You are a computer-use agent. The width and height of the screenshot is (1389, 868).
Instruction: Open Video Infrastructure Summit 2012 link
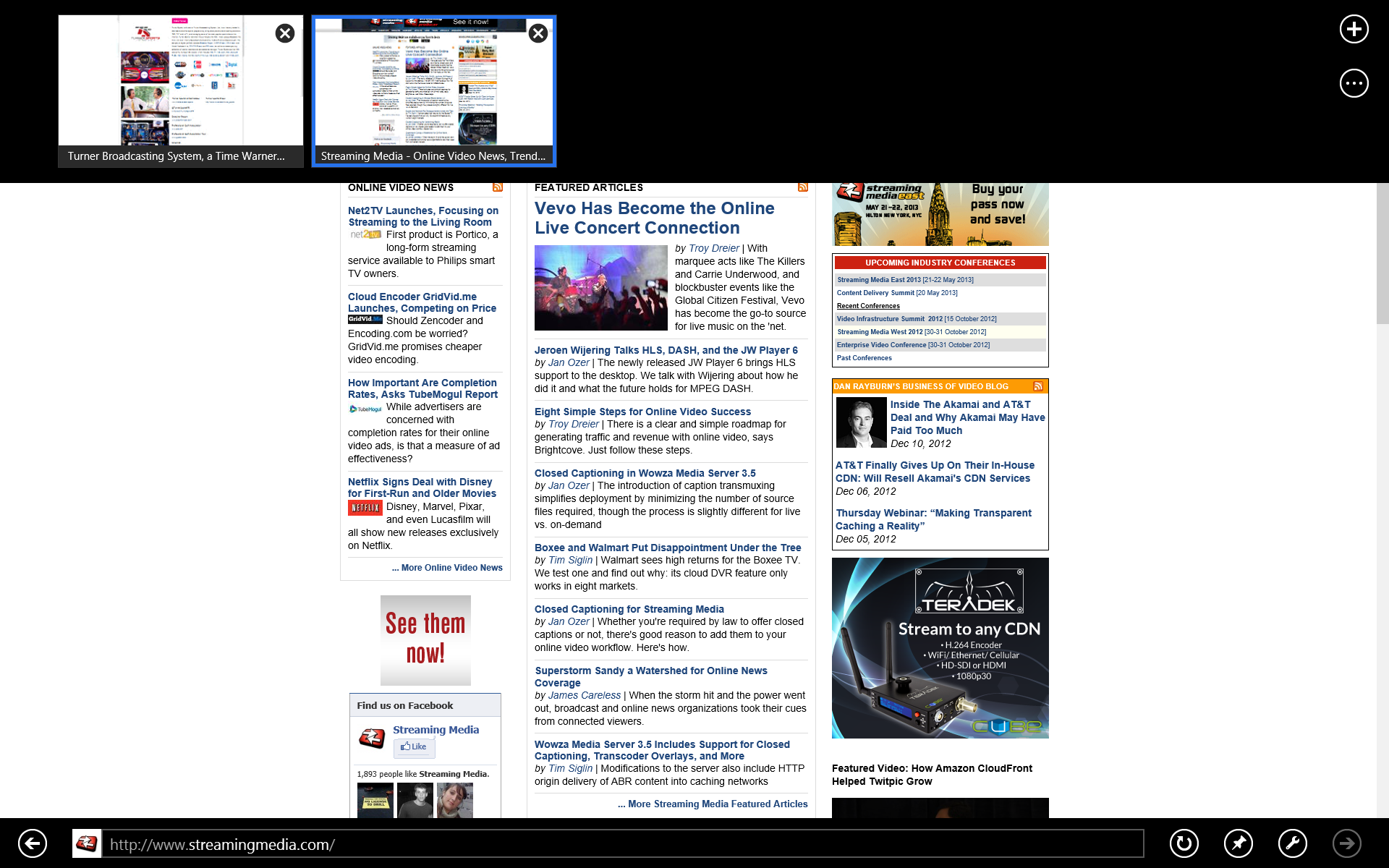pyautogui.click(x=890, y=319)
